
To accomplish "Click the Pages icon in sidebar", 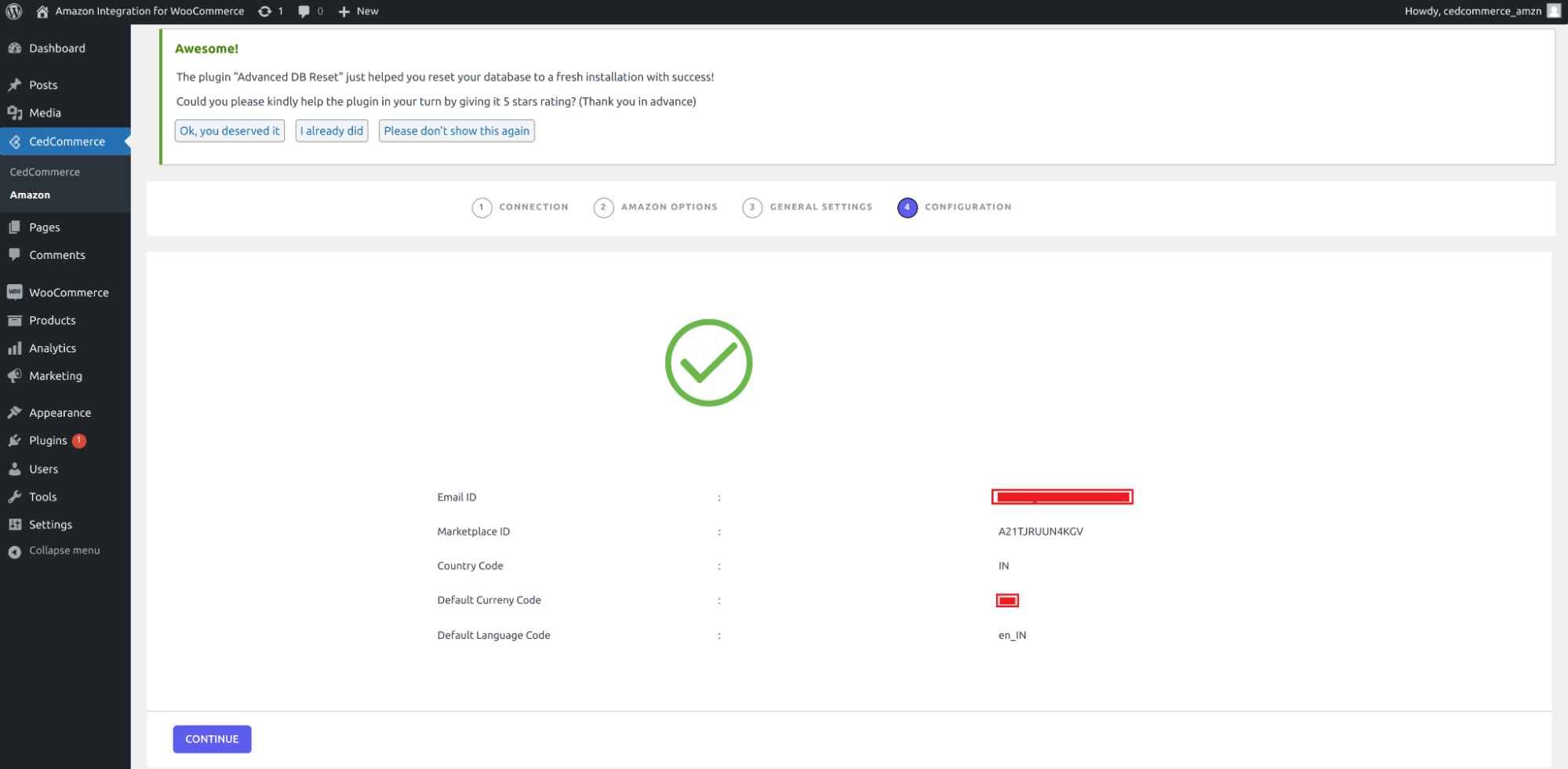I will pos(15,227).
